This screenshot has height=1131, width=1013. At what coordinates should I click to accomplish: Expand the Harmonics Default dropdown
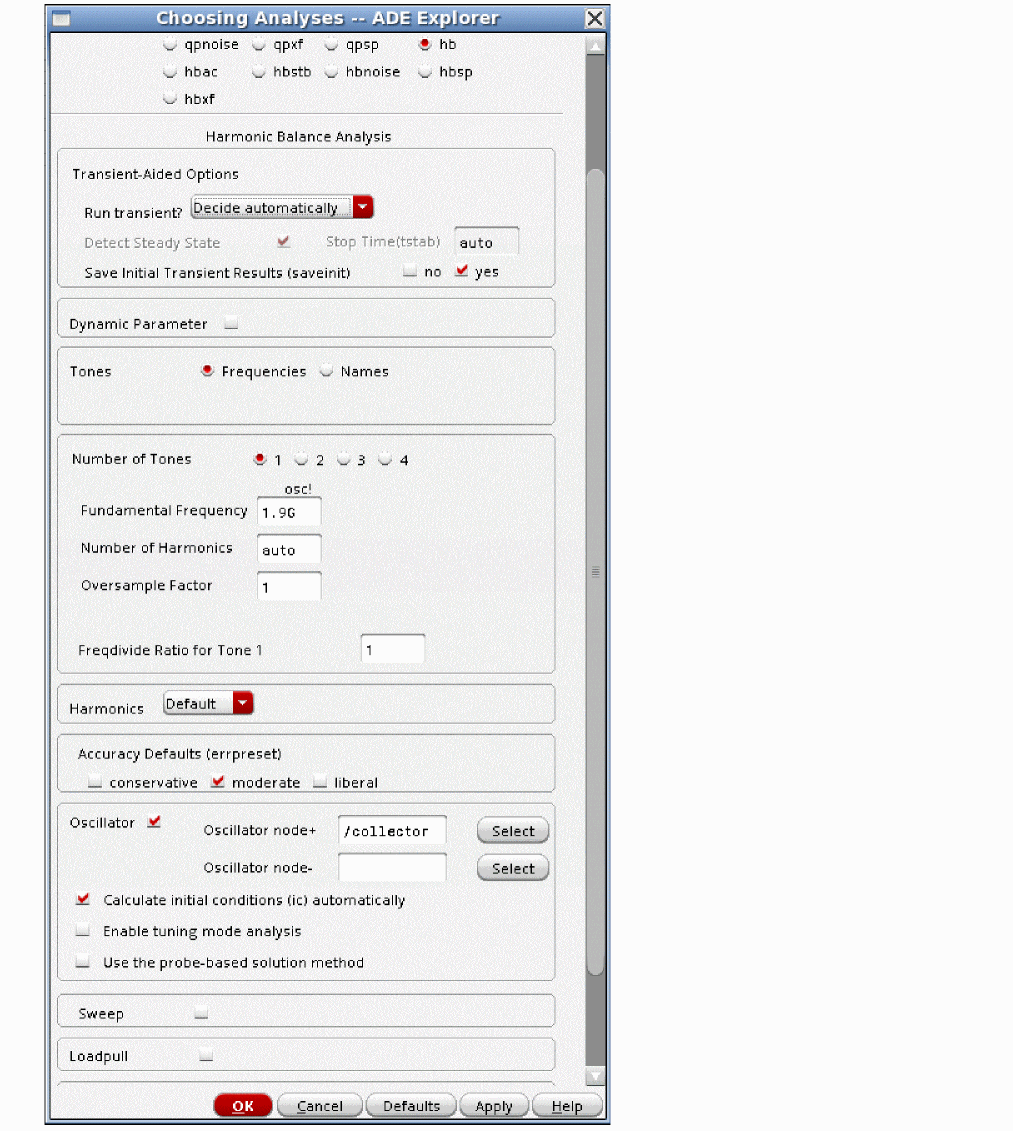pos(243,704)
